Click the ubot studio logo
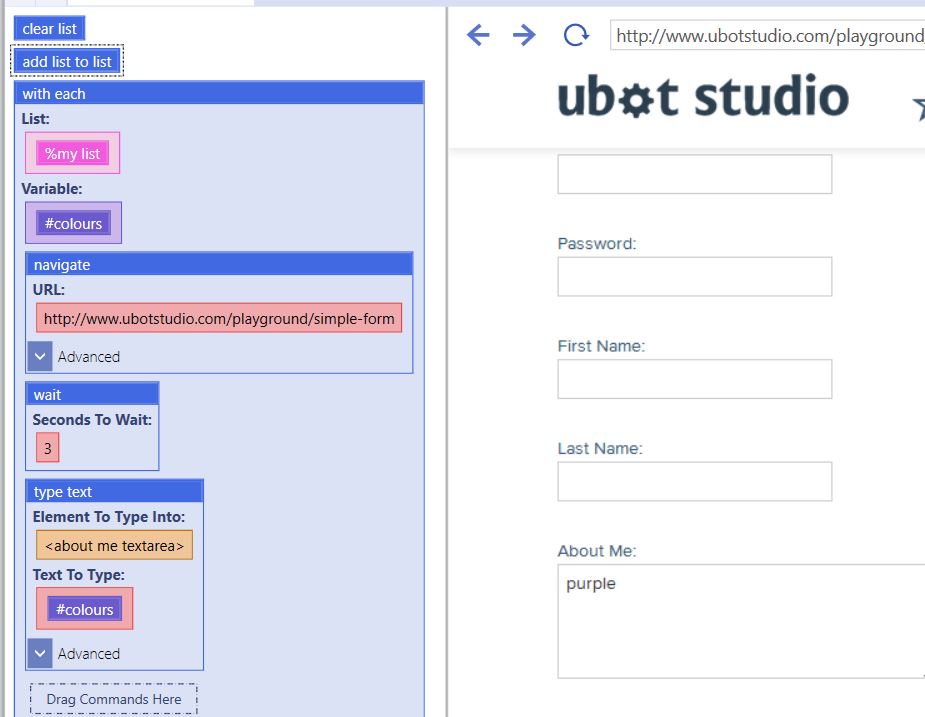This screenshot has height=717, width=925. point(703,97)
